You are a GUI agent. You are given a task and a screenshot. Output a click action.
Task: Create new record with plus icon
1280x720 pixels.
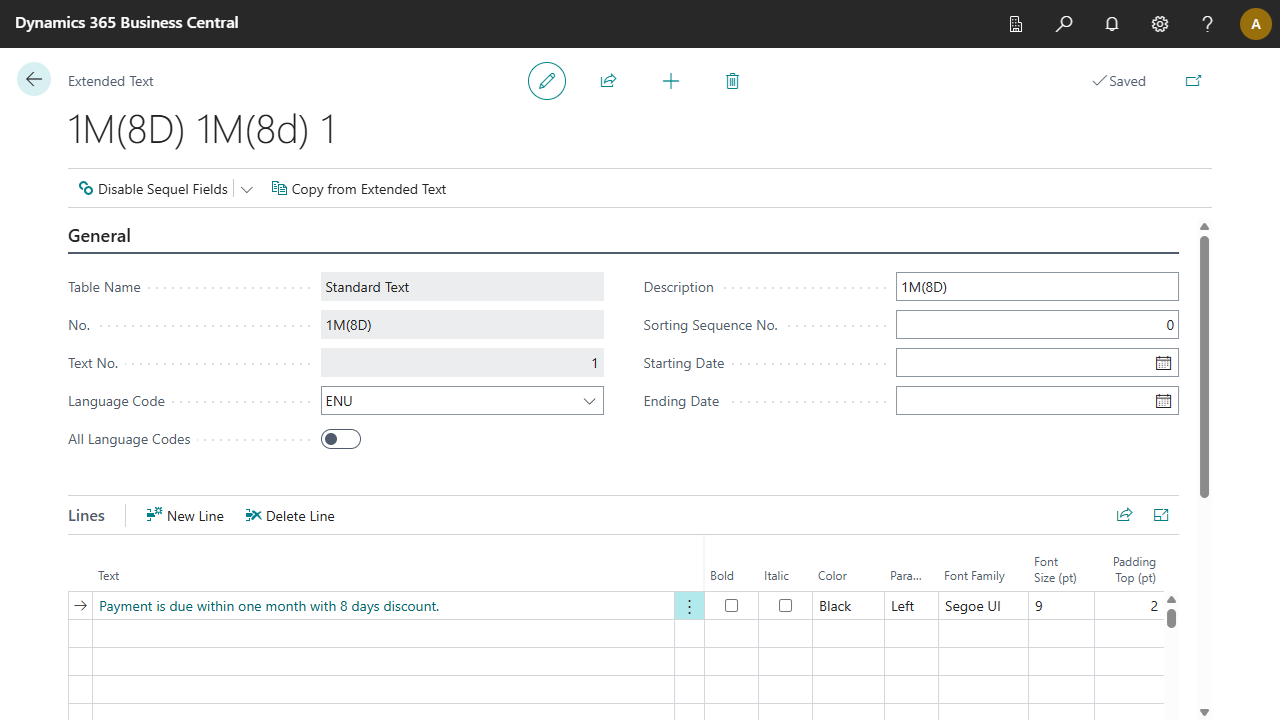click(671, 81)
